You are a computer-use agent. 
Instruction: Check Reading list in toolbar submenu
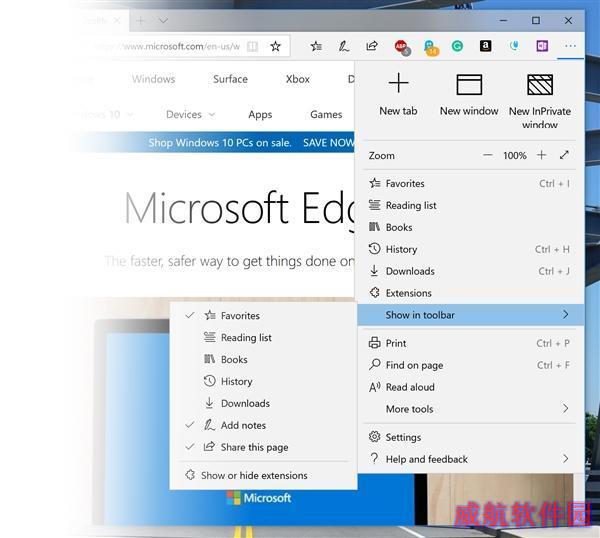tap(263, 337)
